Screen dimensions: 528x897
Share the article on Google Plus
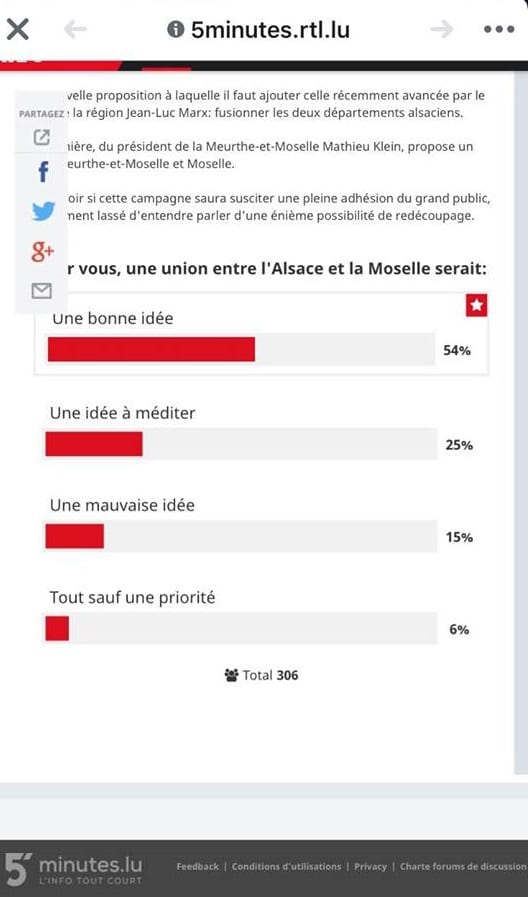click(42, 252)
